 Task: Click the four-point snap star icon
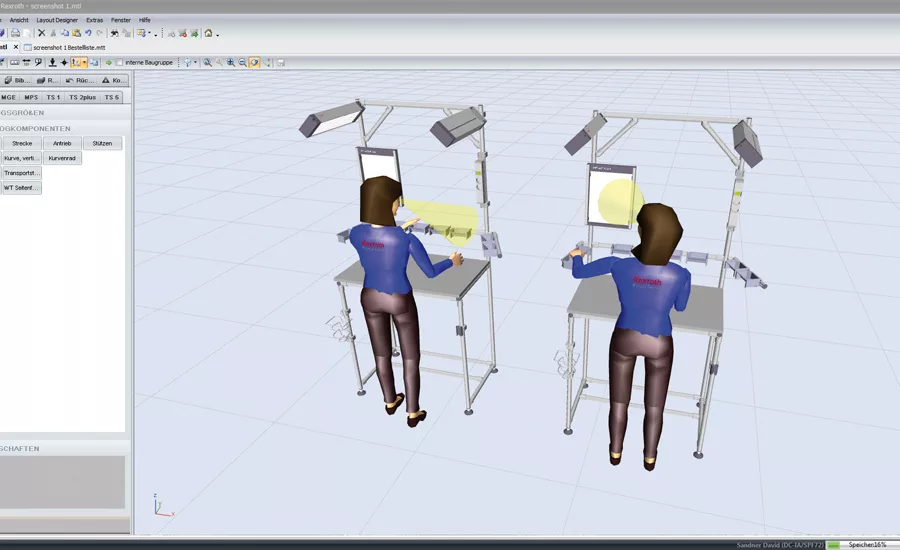pyautogui.click(x=64, y=63)
